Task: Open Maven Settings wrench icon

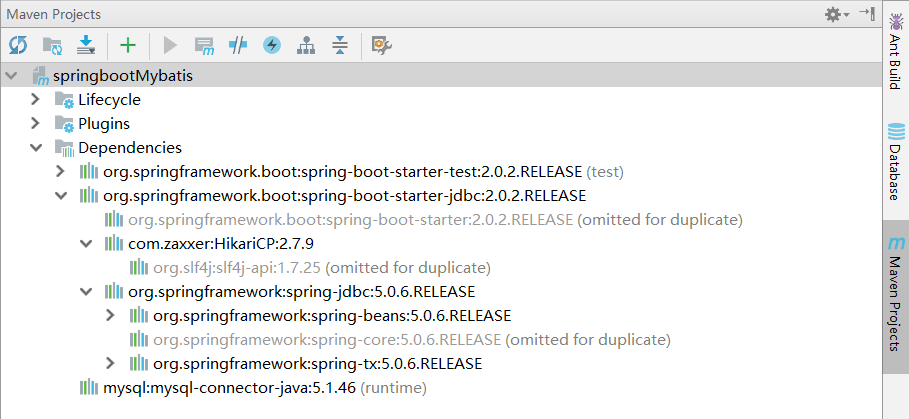Action: pos(382,45)
